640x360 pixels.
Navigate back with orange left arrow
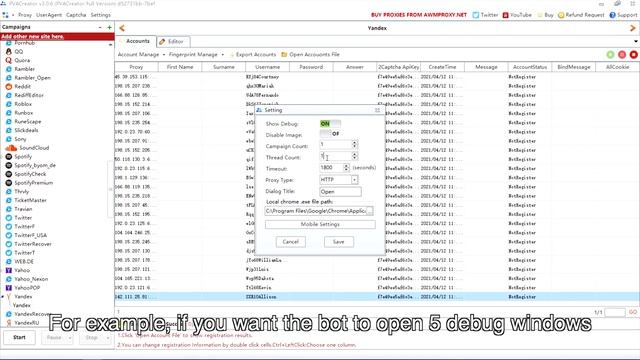coord(122,28)
